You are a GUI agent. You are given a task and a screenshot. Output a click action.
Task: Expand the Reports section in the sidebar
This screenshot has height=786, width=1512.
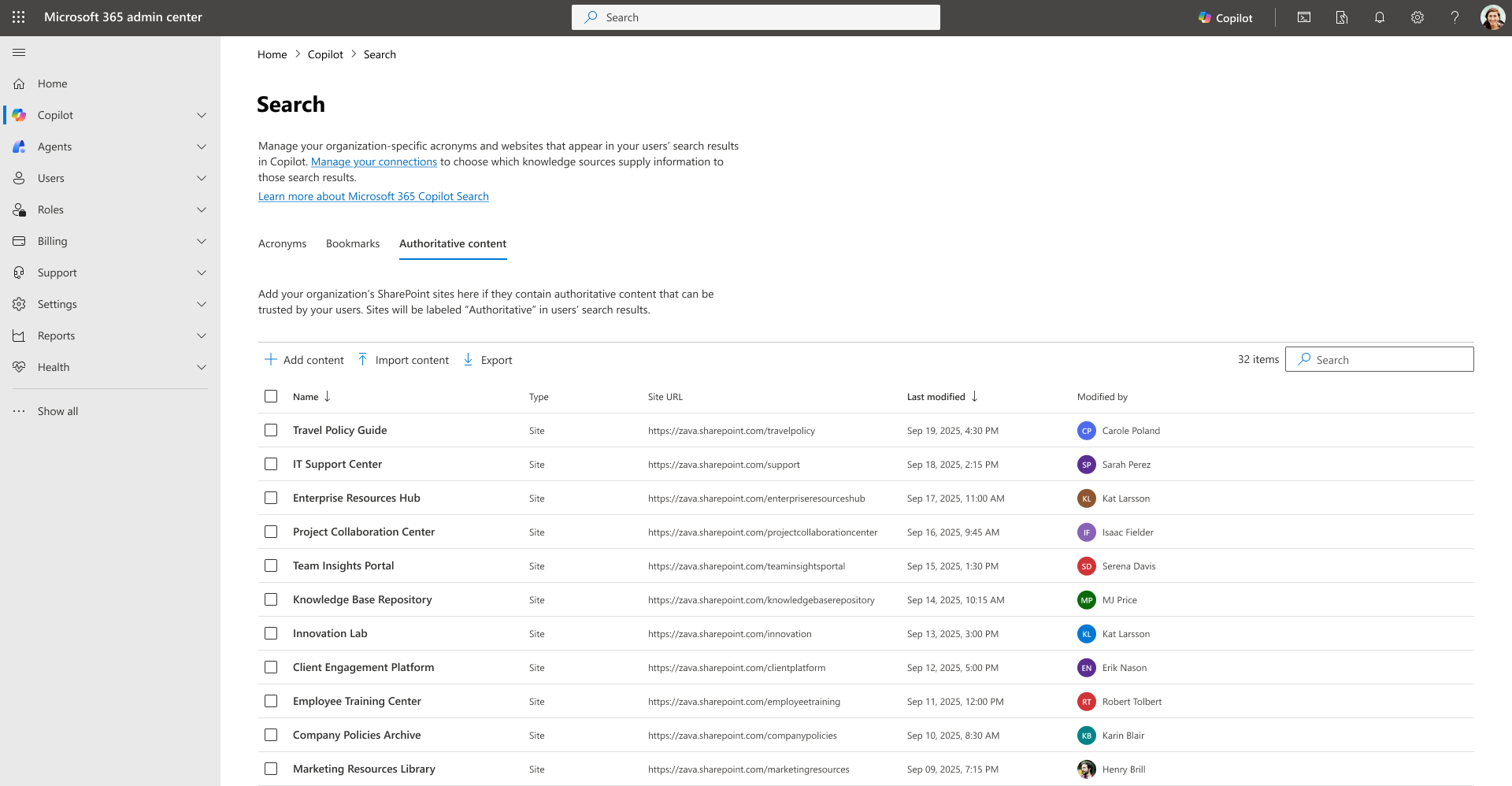tap(202, 336)
